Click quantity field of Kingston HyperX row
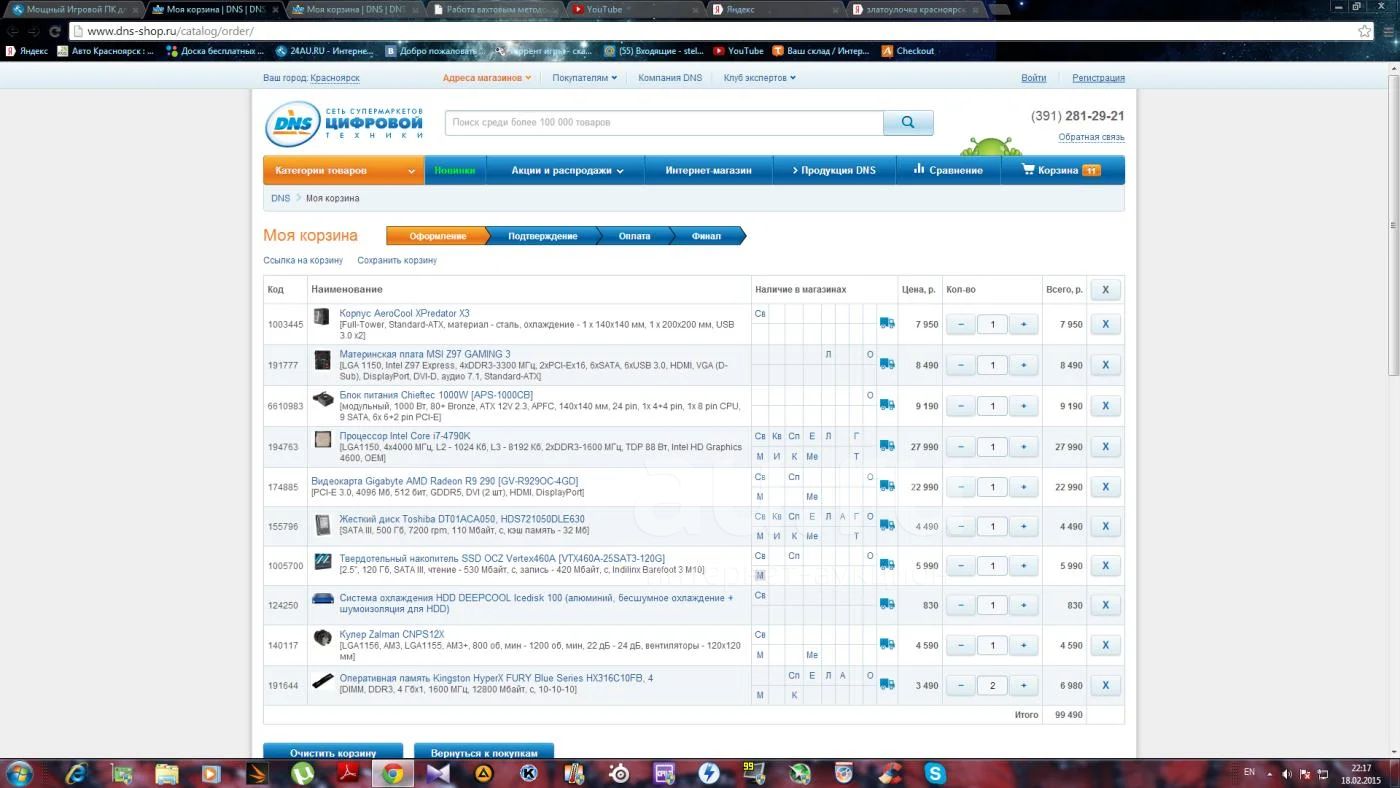1400x788 pixels. click(x=992, y=685)
